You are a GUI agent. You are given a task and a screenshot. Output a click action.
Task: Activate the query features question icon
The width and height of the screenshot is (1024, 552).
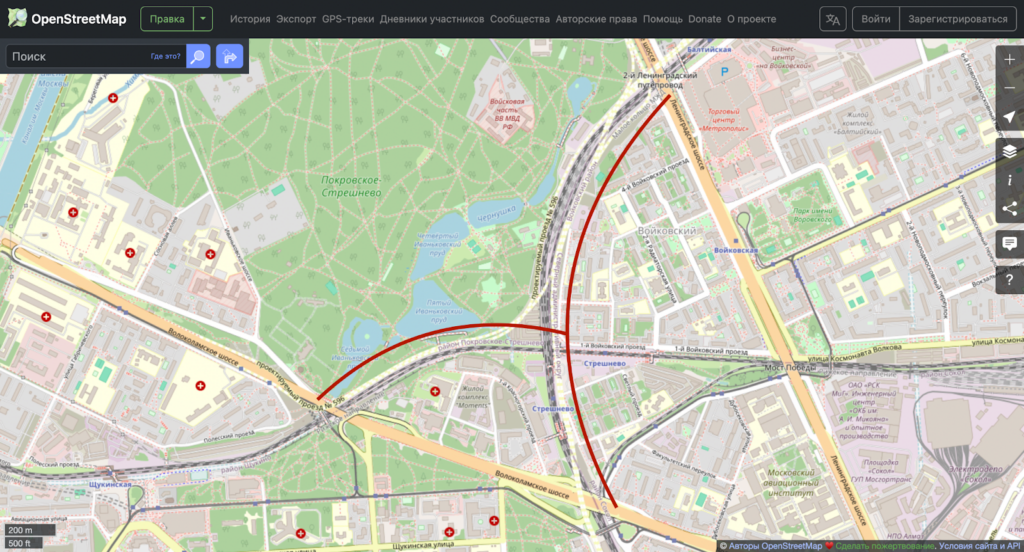tap(1009, 279)
